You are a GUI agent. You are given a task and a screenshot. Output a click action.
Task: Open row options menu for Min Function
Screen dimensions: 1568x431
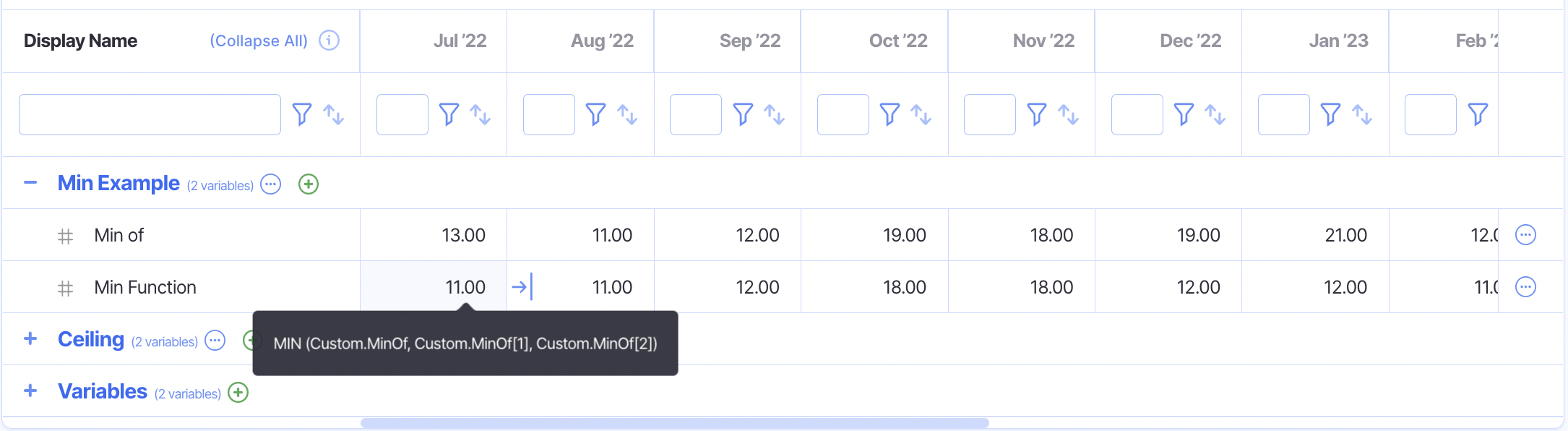tap(1525, 287)
